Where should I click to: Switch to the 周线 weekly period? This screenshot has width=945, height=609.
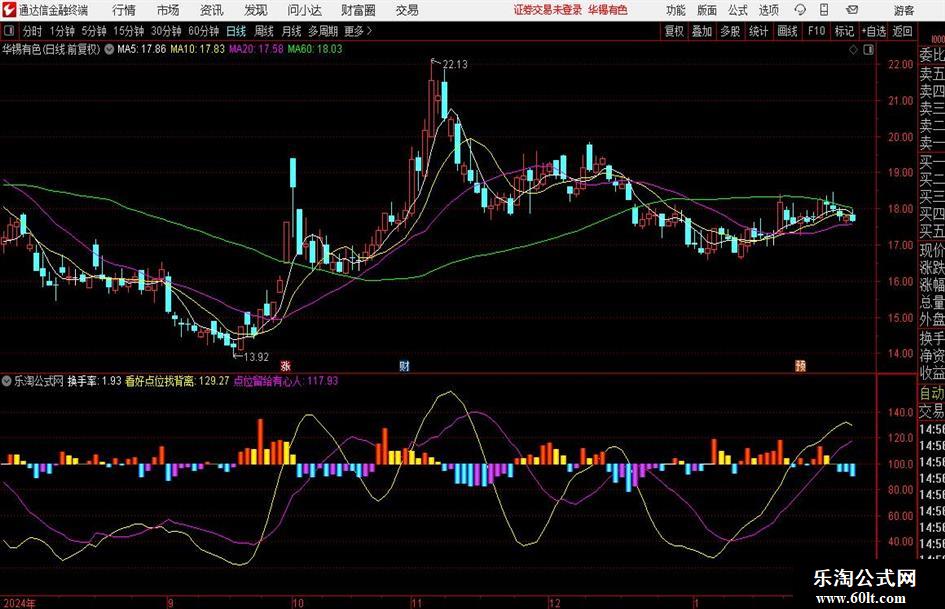point(264,31)
